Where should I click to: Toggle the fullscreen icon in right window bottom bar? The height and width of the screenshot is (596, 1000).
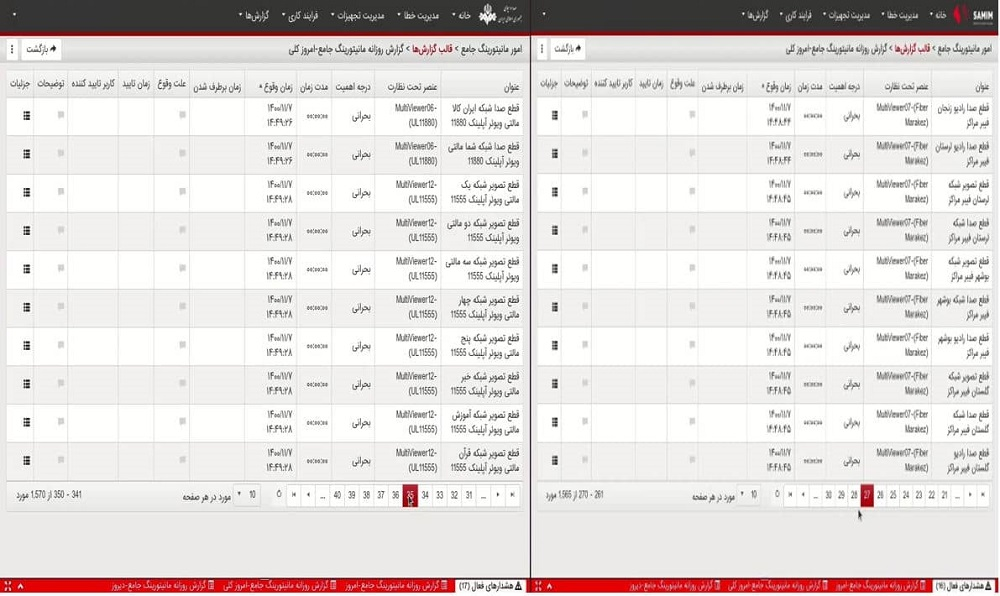tap(538, 586)
